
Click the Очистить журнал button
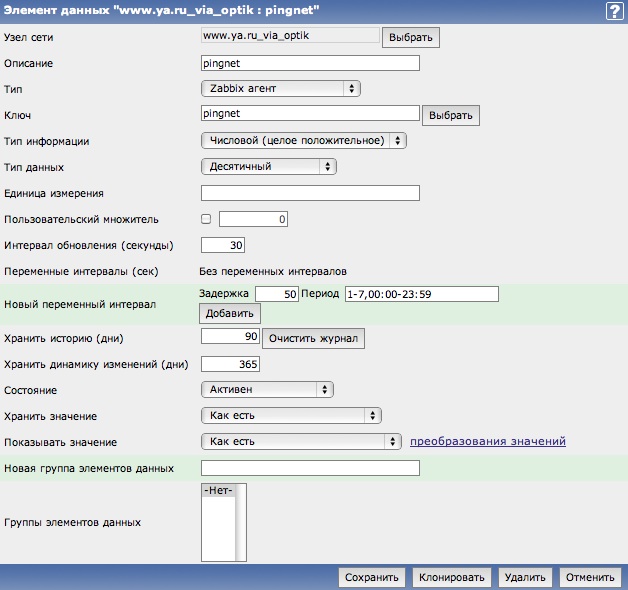pyautogui.click(x=313, y=338)
